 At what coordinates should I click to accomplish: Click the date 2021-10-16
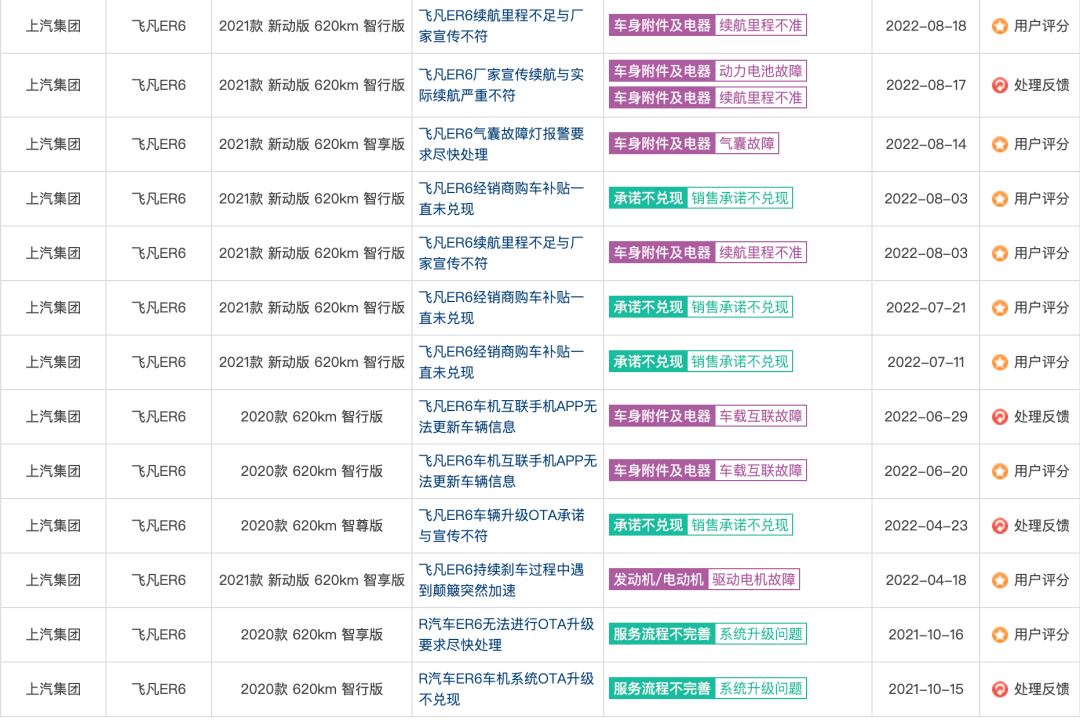tap(926, 635)
